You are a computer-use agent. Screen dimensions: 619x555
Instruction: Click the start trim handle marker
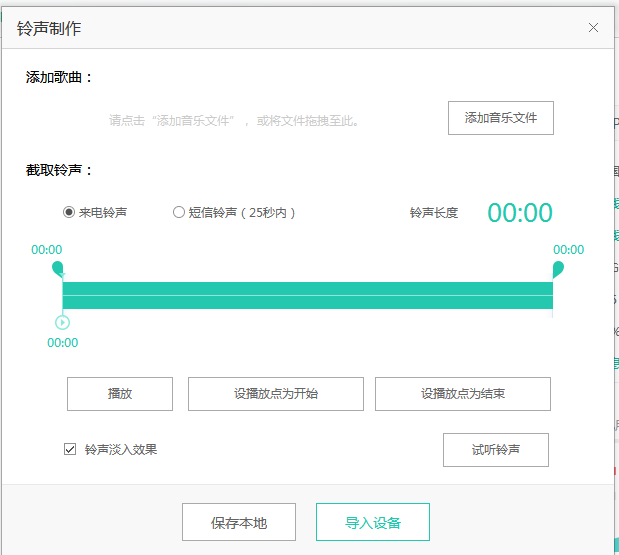(x=58, y=268)
